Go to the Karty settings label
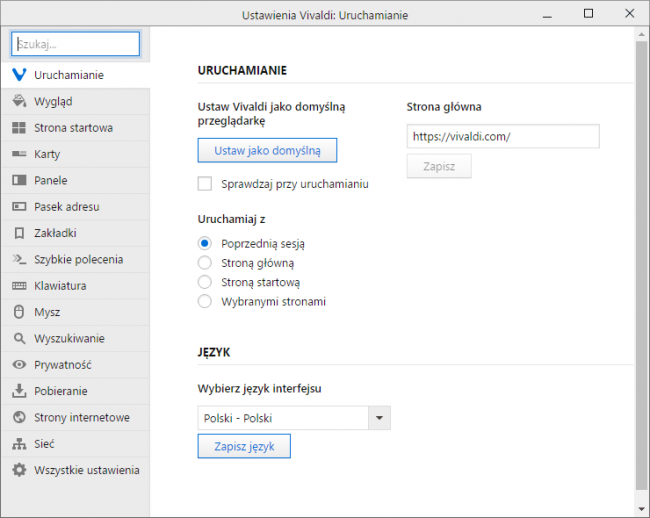This screenshot has height=518, width=650. (47, 154)
